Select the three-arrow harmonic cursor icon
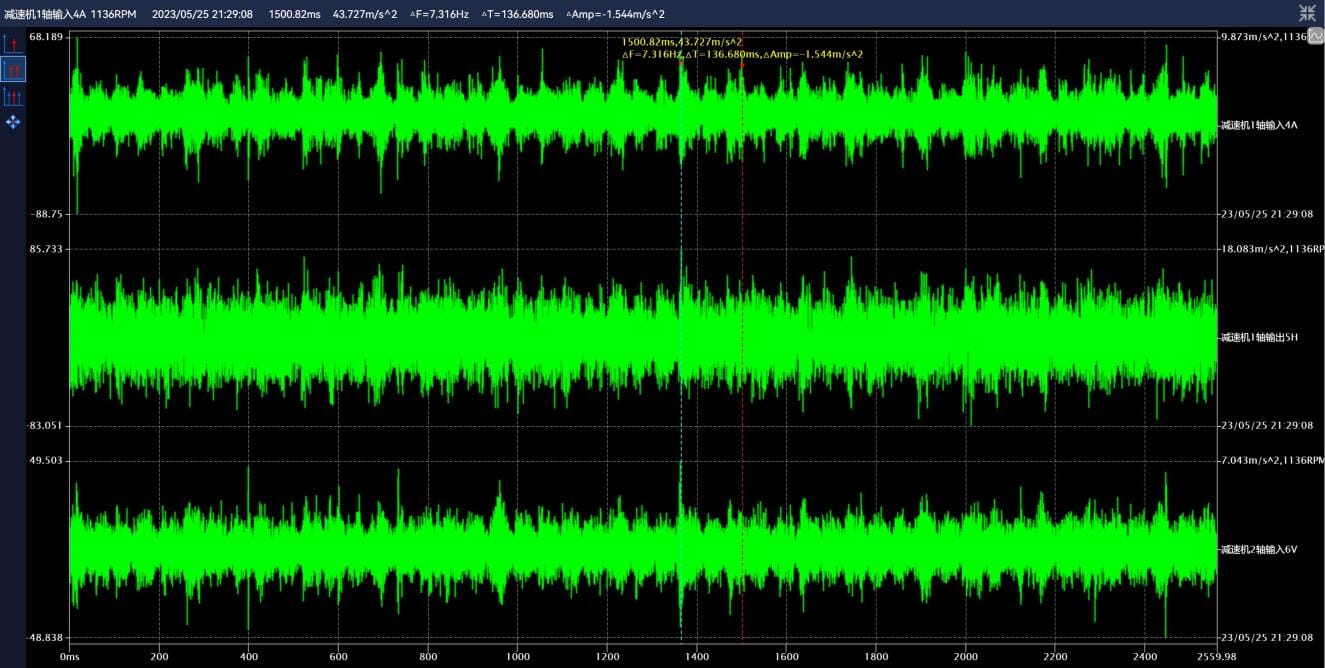1325x668 pixels. (12, 96)
